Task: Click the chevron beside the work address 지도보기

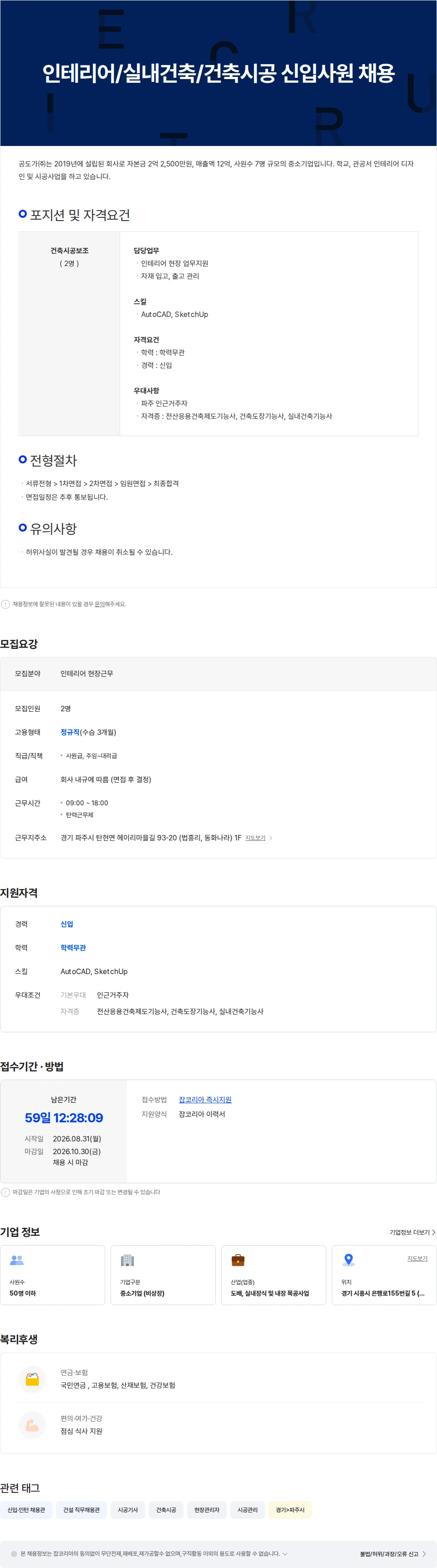Action: tap(270, 838)
